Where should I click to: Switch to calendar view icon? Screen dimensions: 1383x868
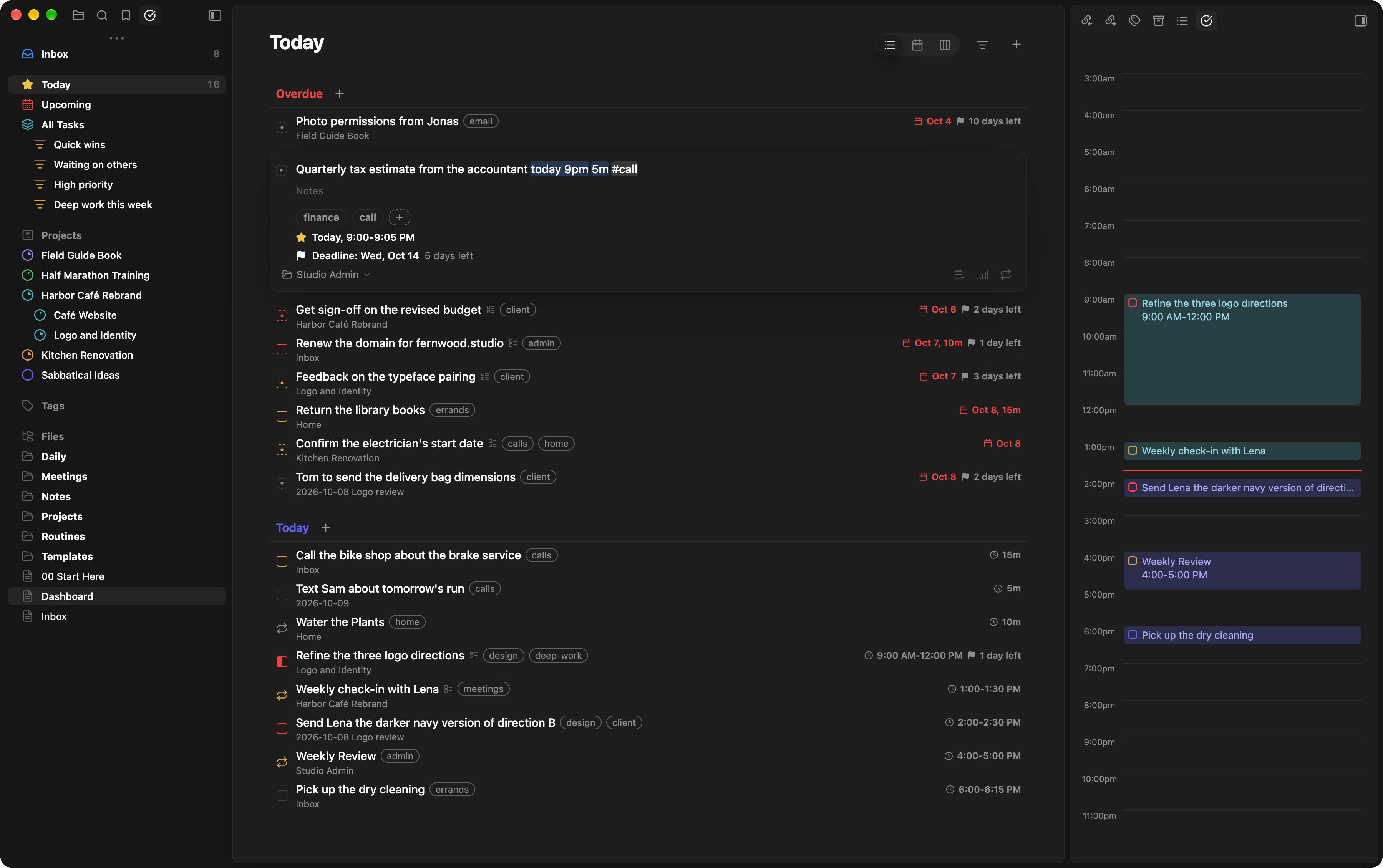(x=917, y=45)
